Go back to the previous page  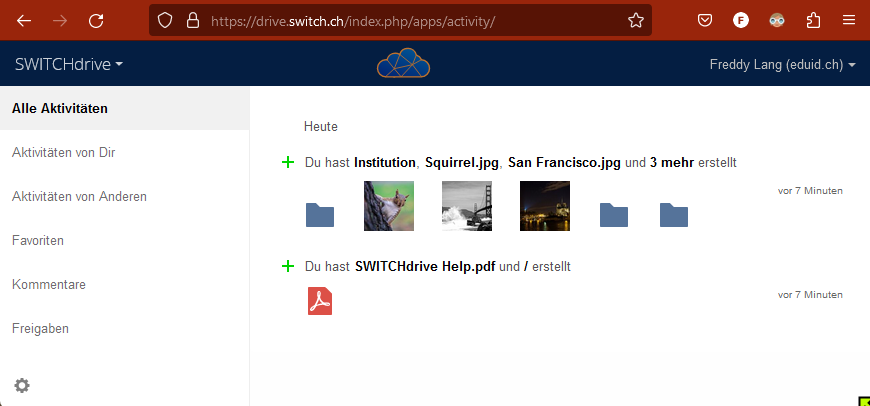(x=24, y=21)
